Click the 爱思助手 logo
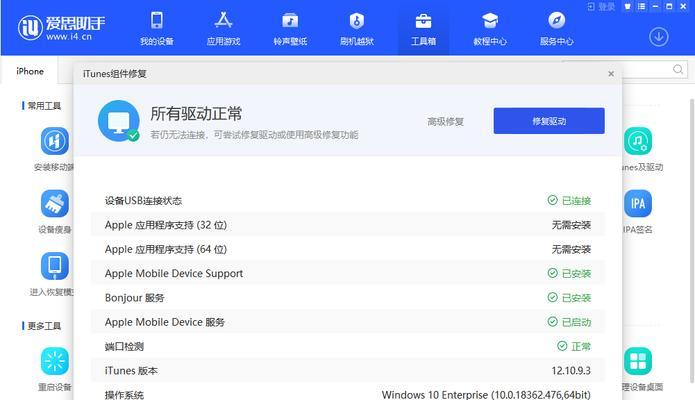The image size is (695, 400). pos(61,27)
